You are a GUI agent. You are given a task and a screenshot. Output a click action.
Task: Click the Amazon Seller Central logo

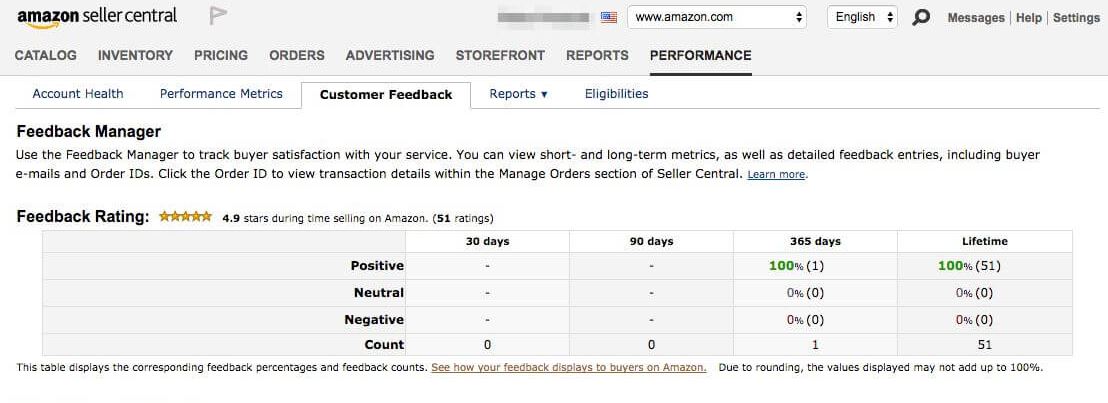coord(97,16)
